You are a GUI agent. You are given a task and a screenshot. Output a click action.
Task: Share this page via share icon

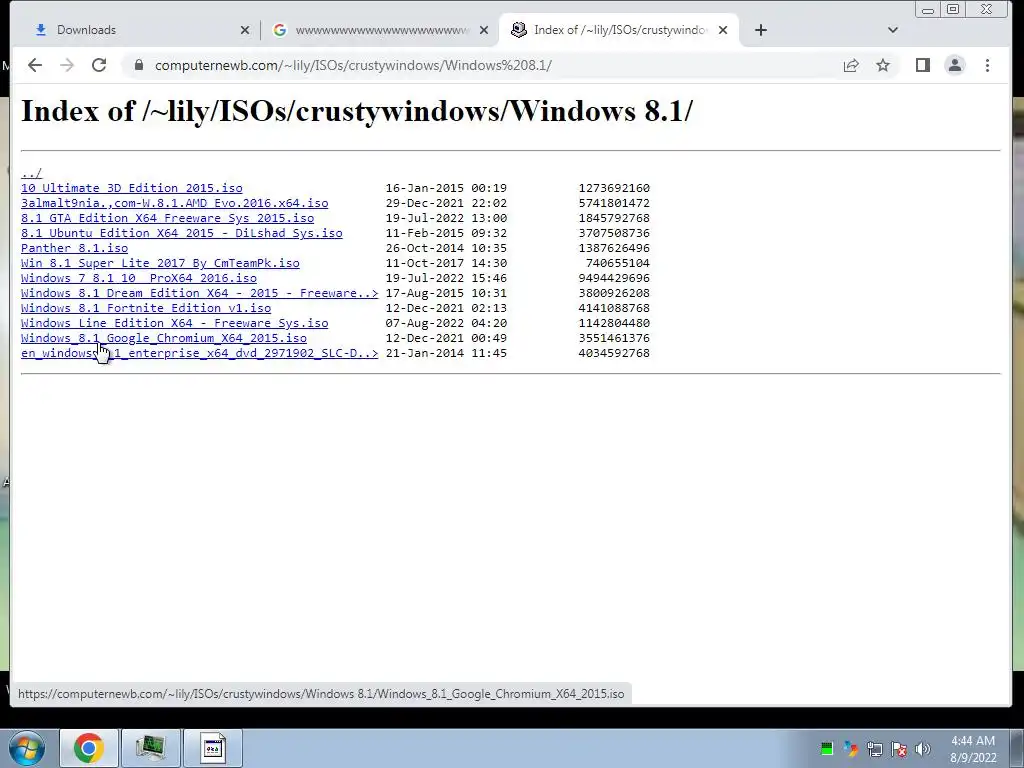pos(851,65)
